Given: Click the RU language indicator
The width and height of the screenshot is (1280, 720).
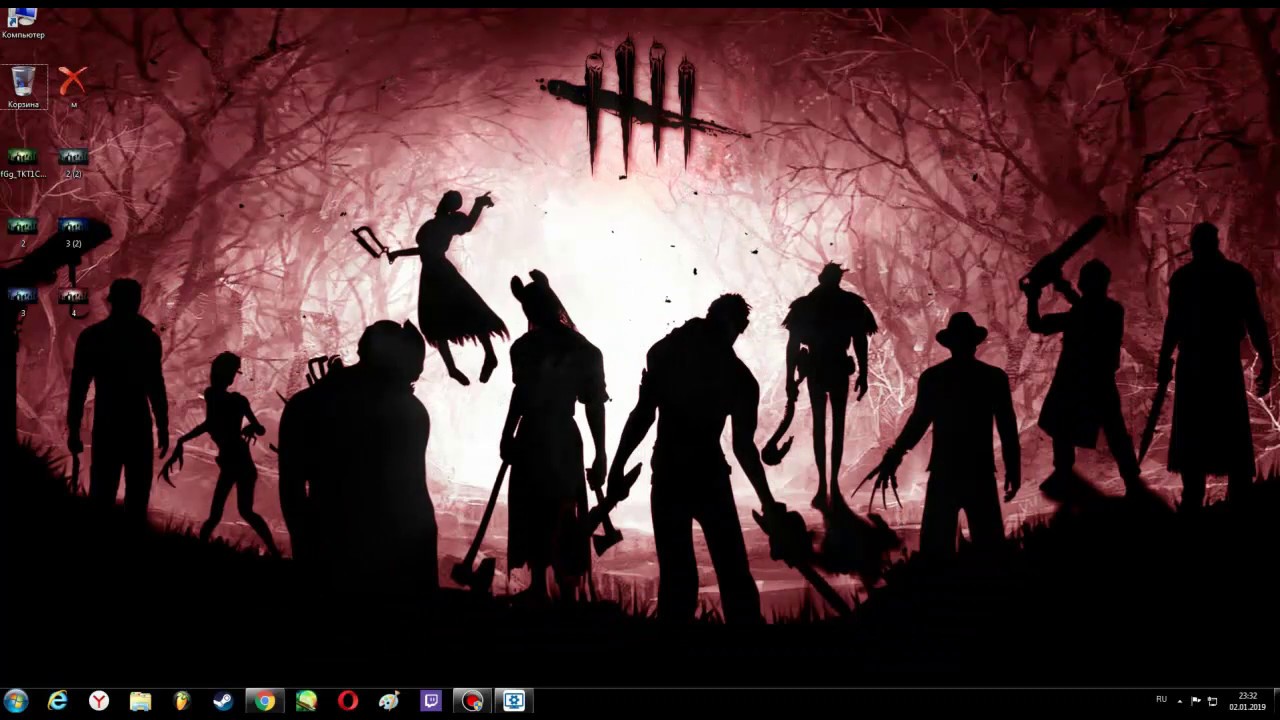Looking at the screenshot, I should pyautogui.click(x=1161, y=700).
